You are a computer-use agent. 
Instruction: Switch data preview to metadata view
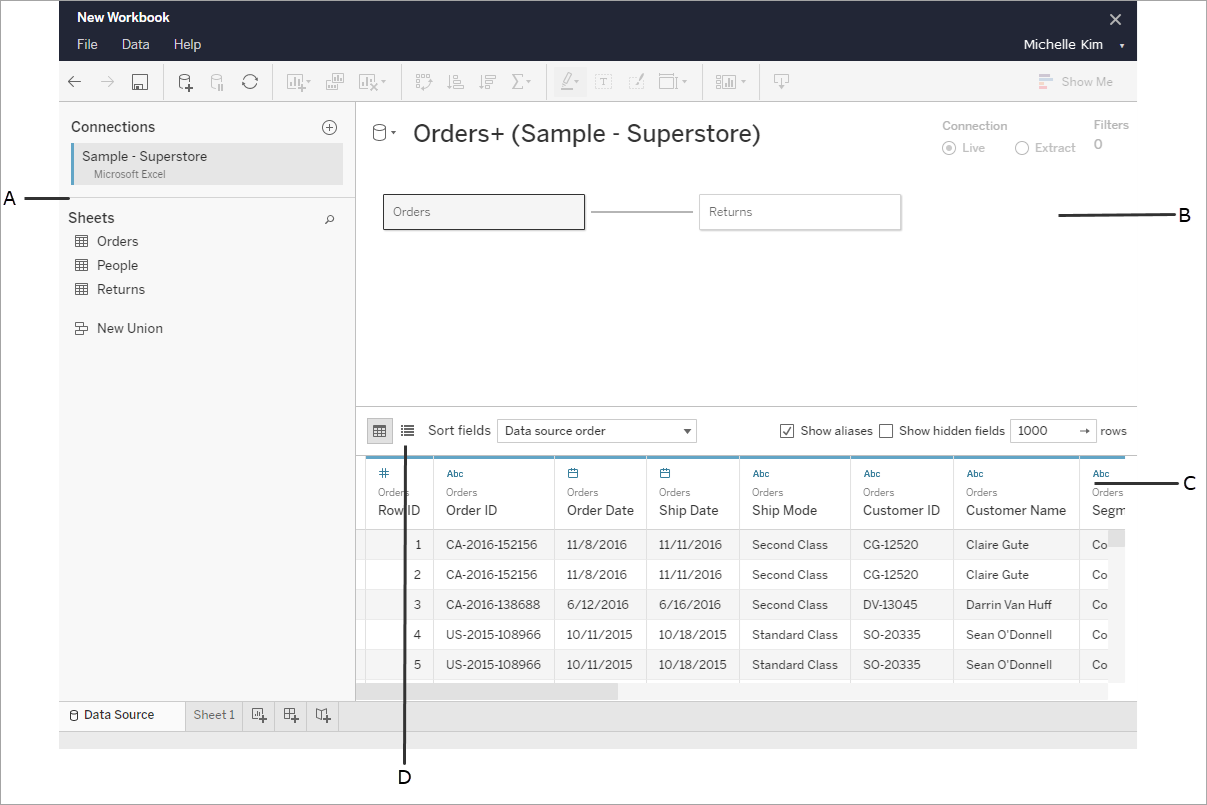coord(405,430)
